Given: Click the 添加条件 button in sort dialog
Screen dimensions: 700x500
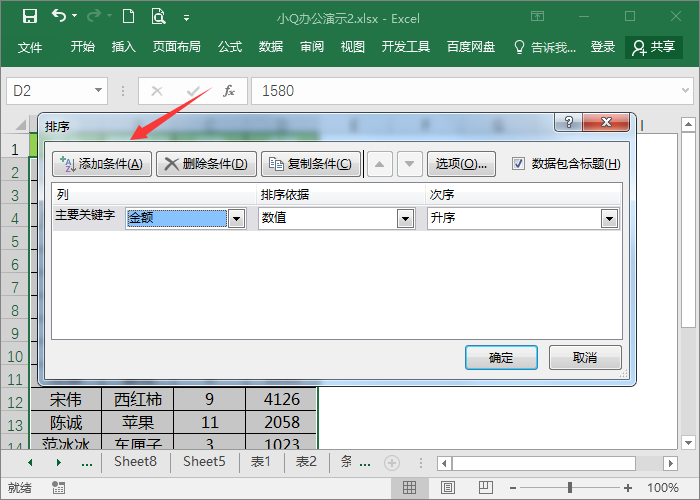Looking at the screenshot, I should [x=102, y=164].
